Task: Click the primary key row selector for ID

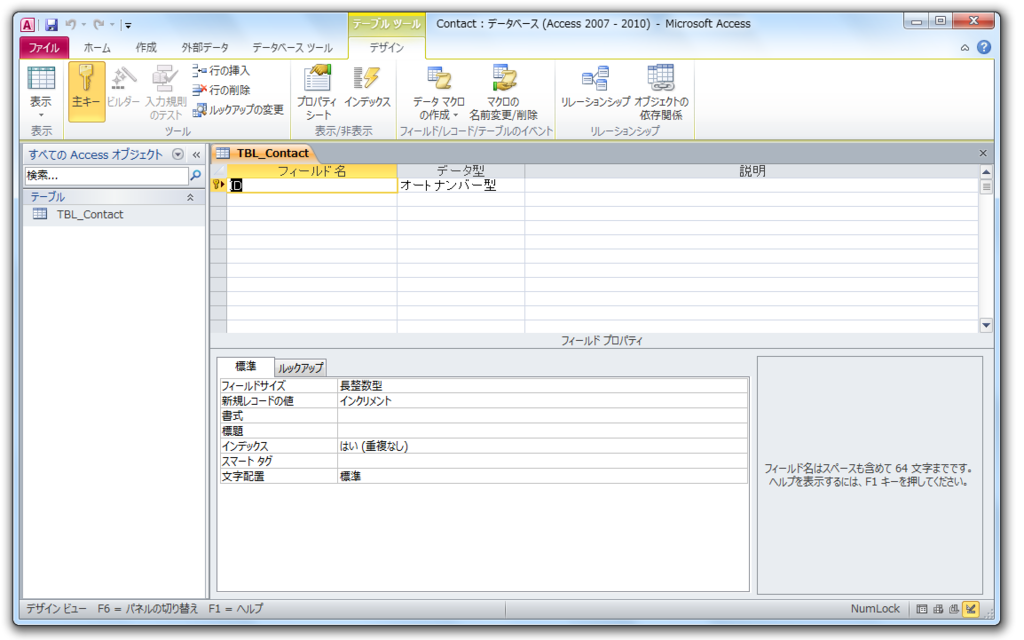Action: click(x=218, y=185)
